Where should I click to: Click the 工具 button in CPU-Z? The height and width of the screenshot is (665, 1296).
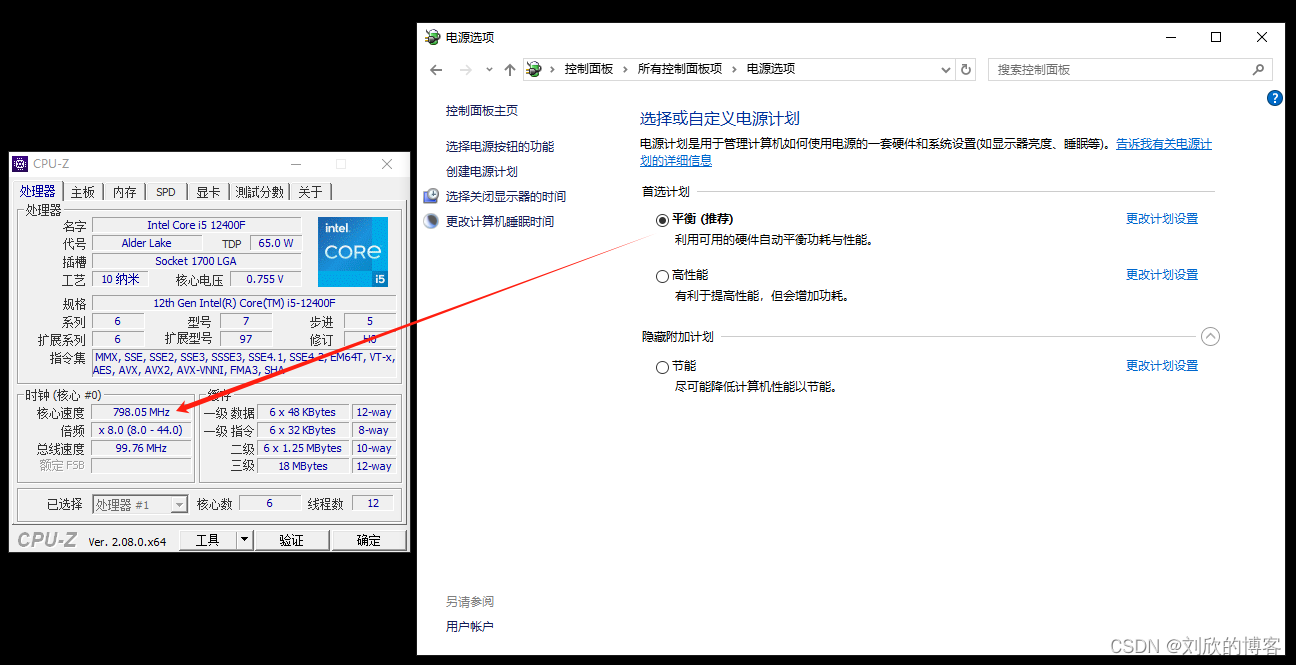(207, 540)
